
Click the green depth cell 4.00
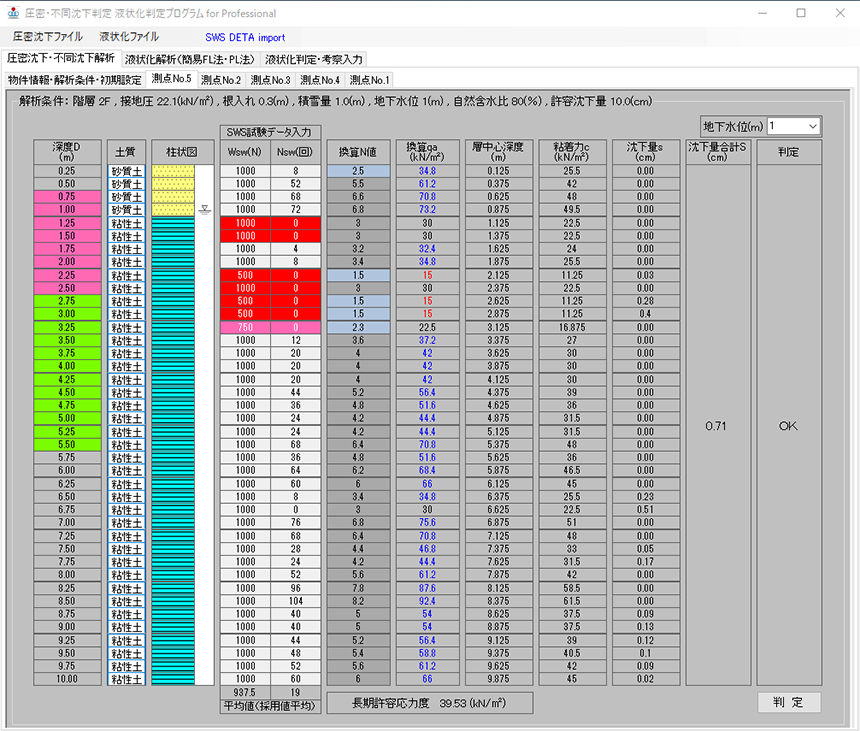[x=67, y=366]
